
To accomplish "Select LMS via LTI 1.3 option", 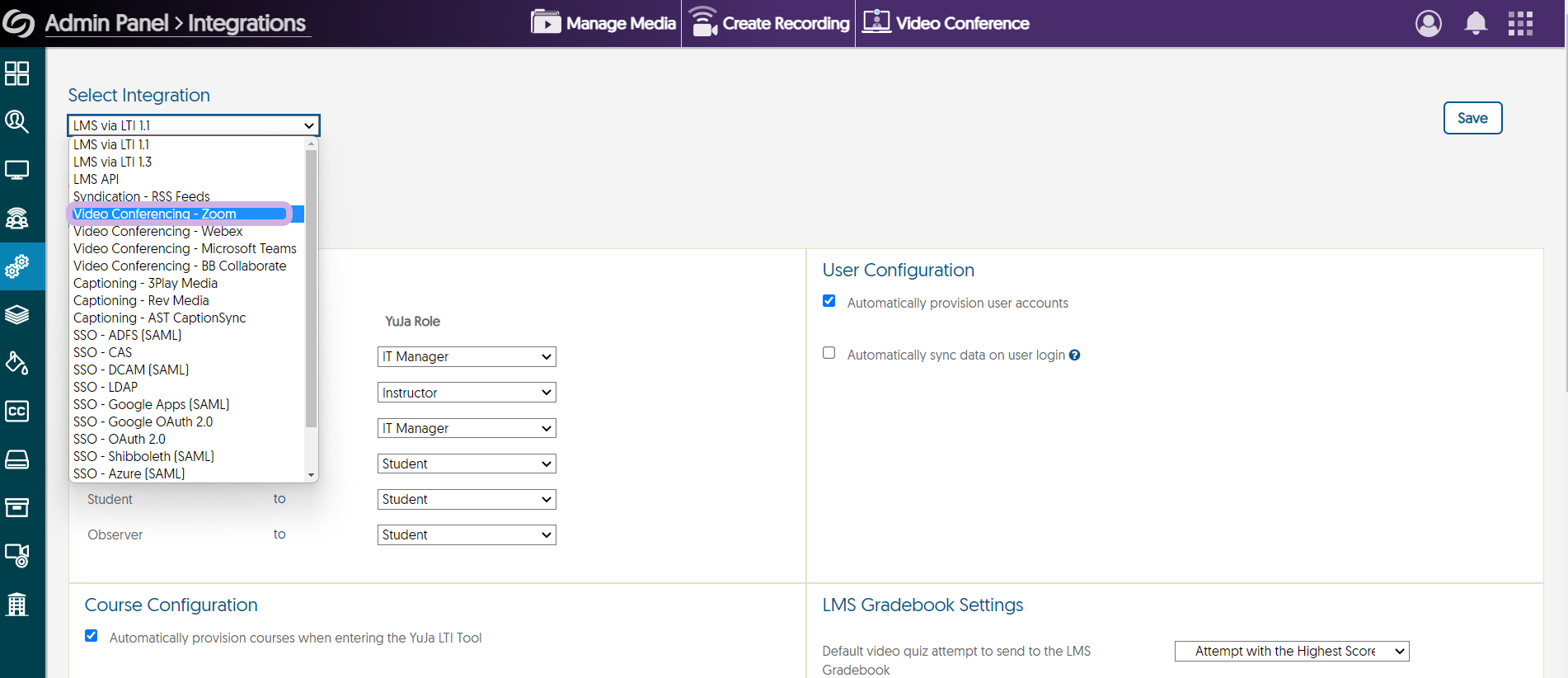I will [187, 162].
